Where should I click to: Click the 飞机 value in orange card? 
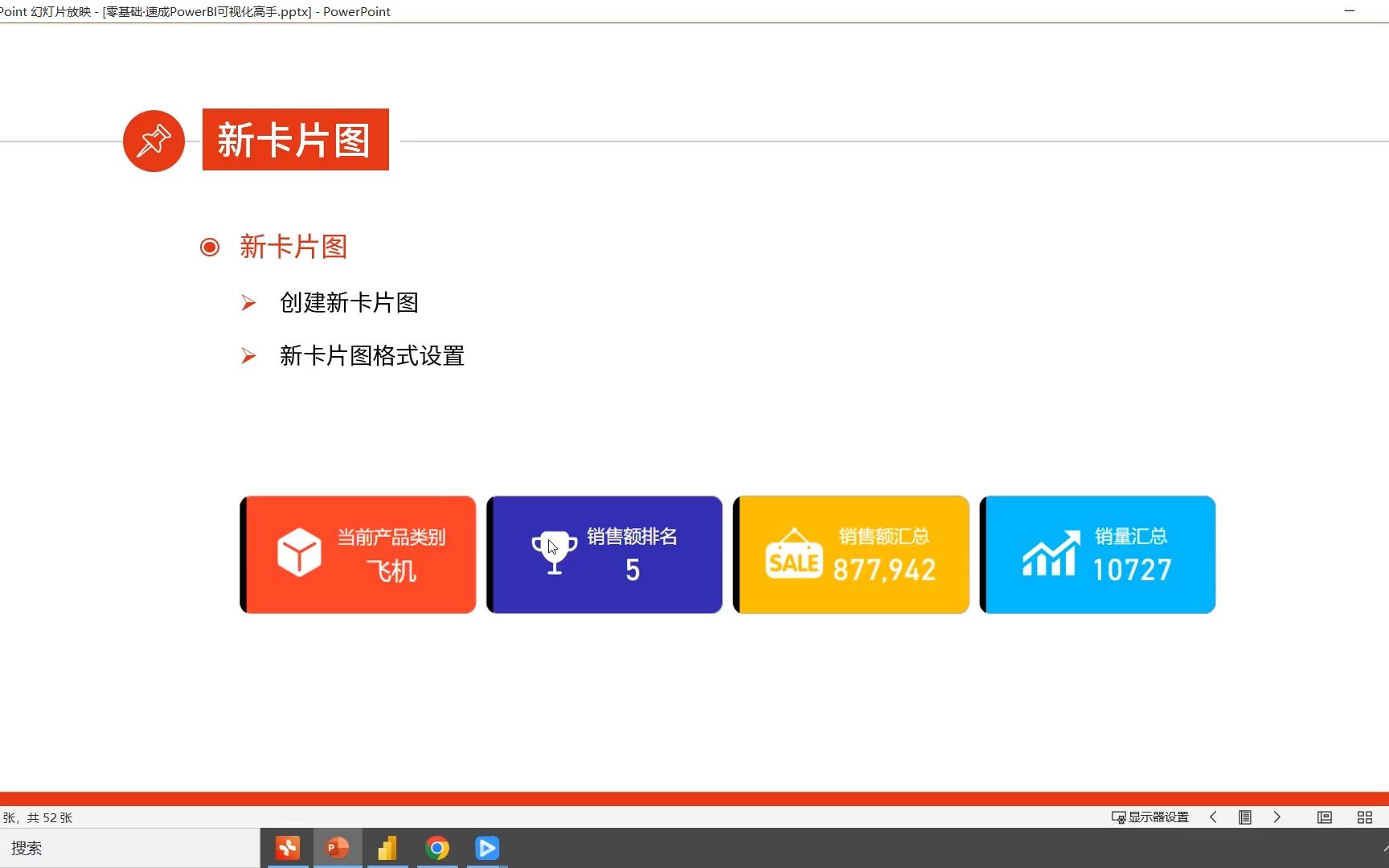coord(391,571)
